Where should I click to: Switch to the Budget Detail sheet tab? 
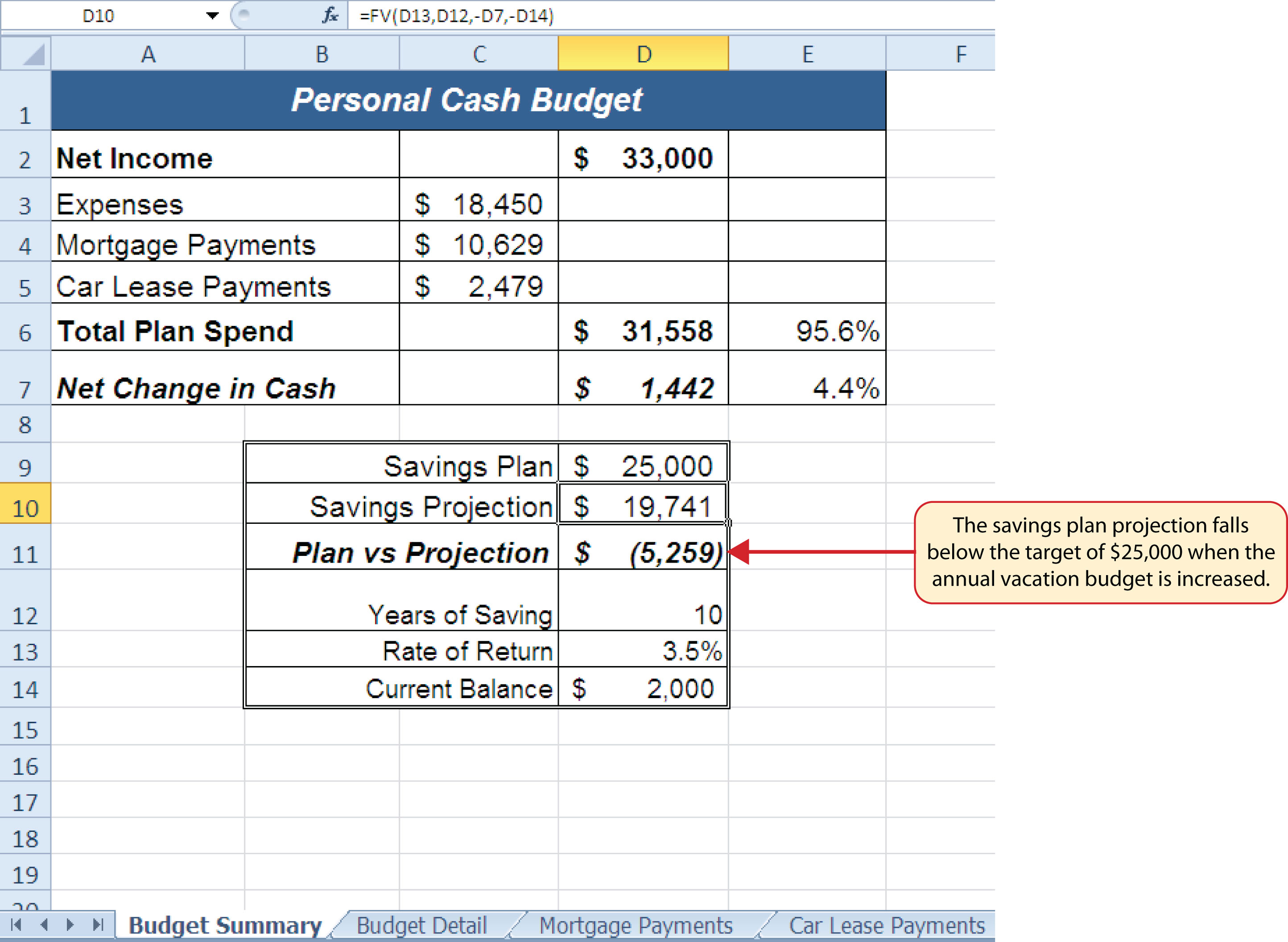[x=421, y=926]
